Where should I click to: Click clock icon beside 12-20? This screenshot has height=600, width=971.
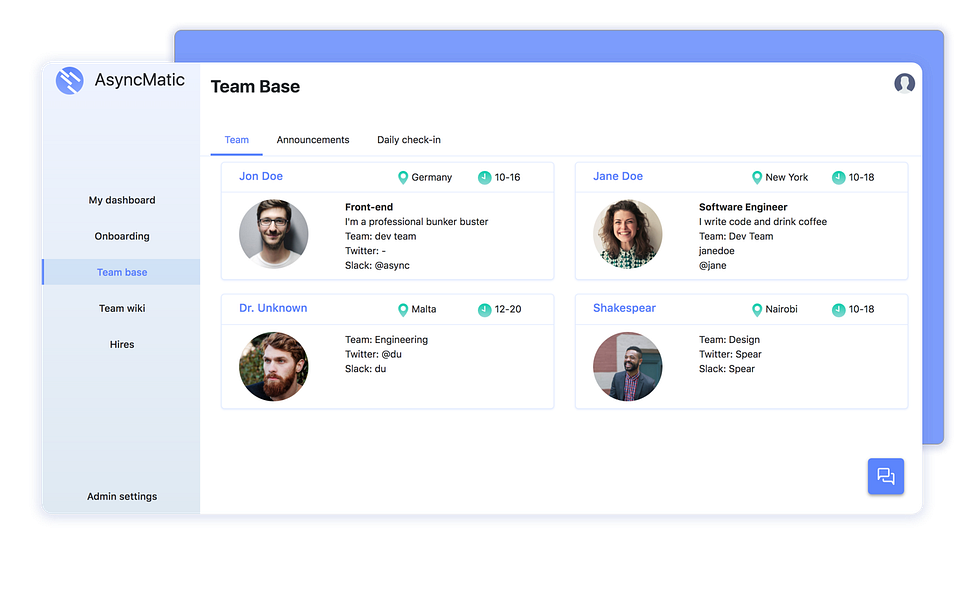tap(484, 310)
